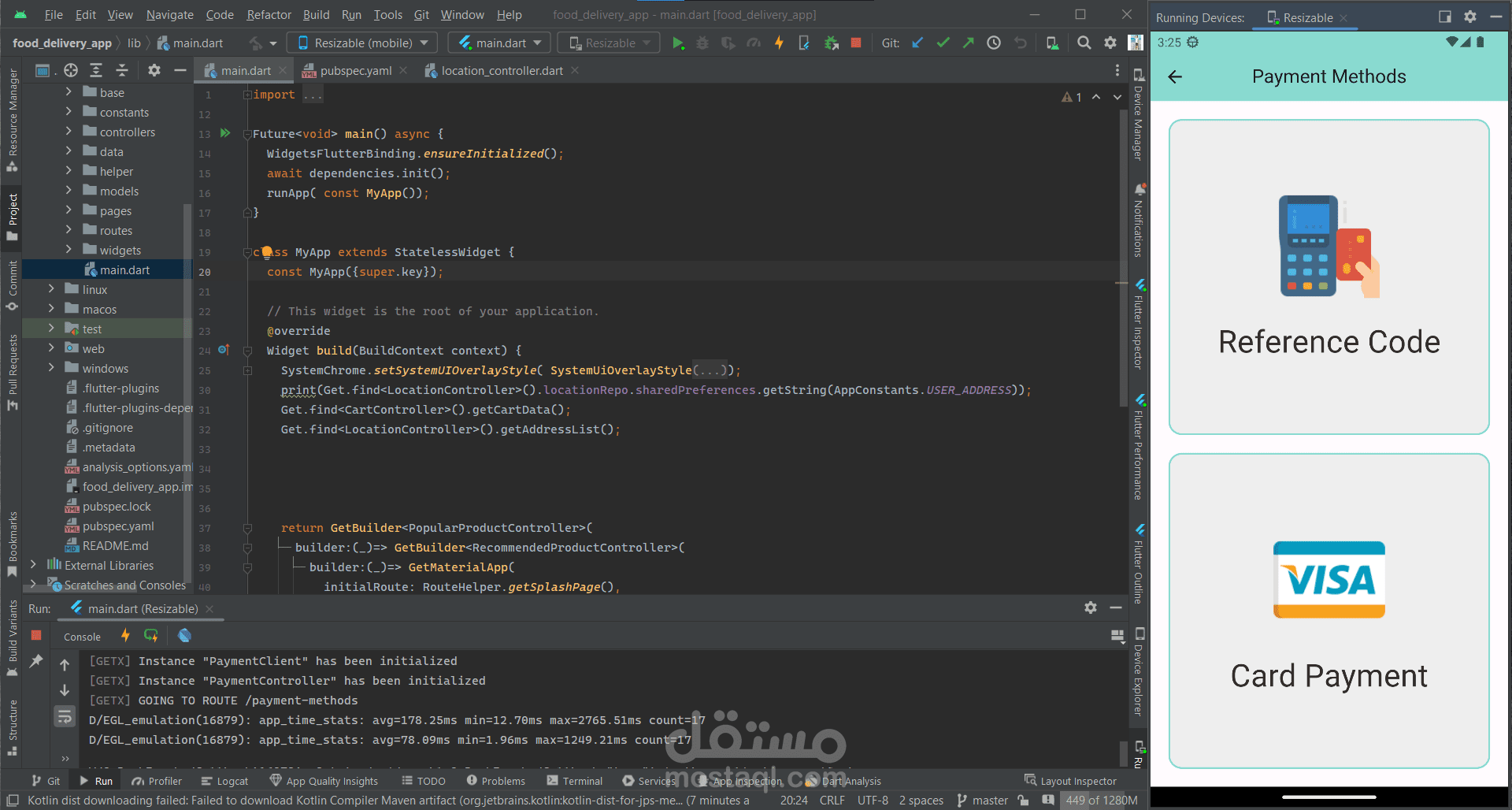Expand the windows folder in the project tree
The image size is (1512, 810).
point(51,368)
